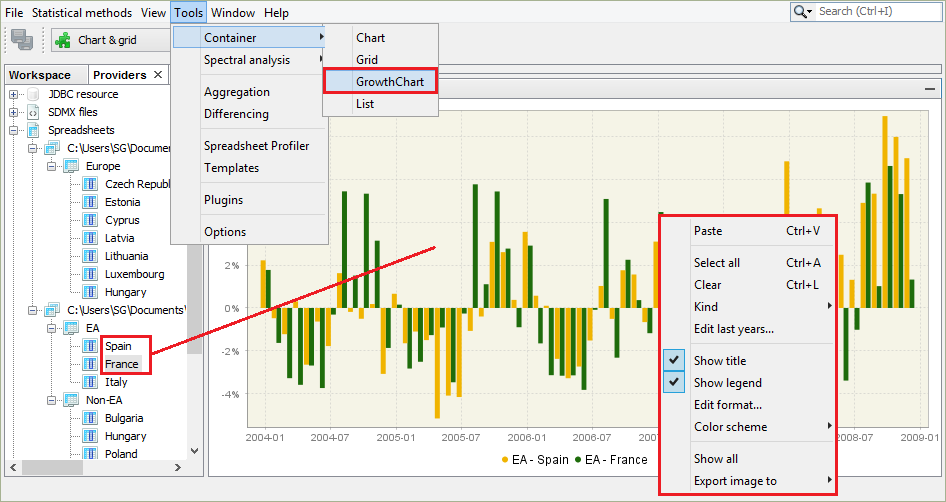Image resolution: width=946 pixels, height=502 pixels.
Task: Expand the JDBC resource tree node
Action: coord(14,94)
